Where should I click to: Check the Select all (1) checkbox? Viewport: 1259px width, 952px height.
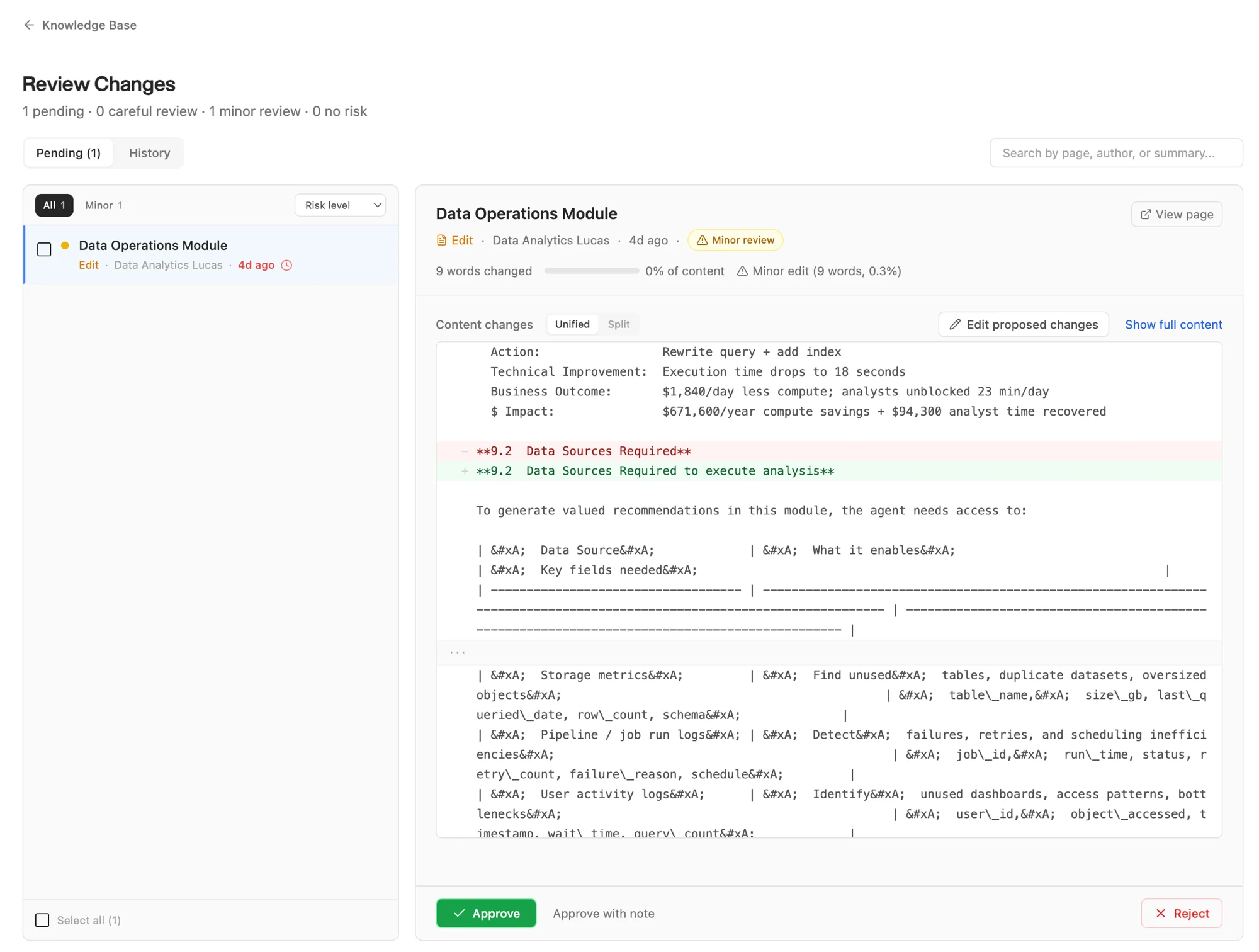[x=42, y=920]
